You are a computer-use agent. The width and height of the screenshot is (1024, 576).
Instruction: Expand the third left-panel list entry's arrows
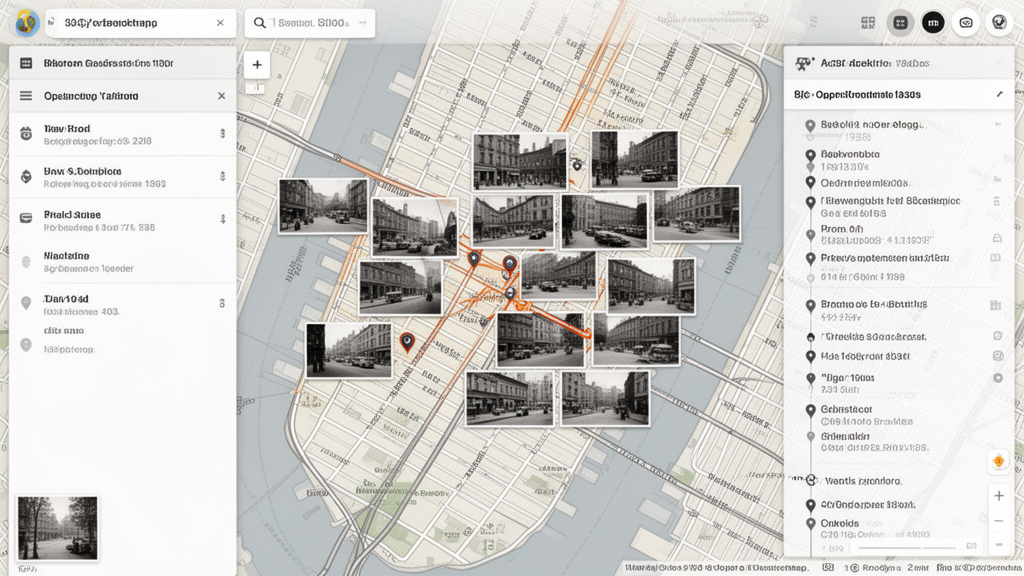[x=221, y=219]
